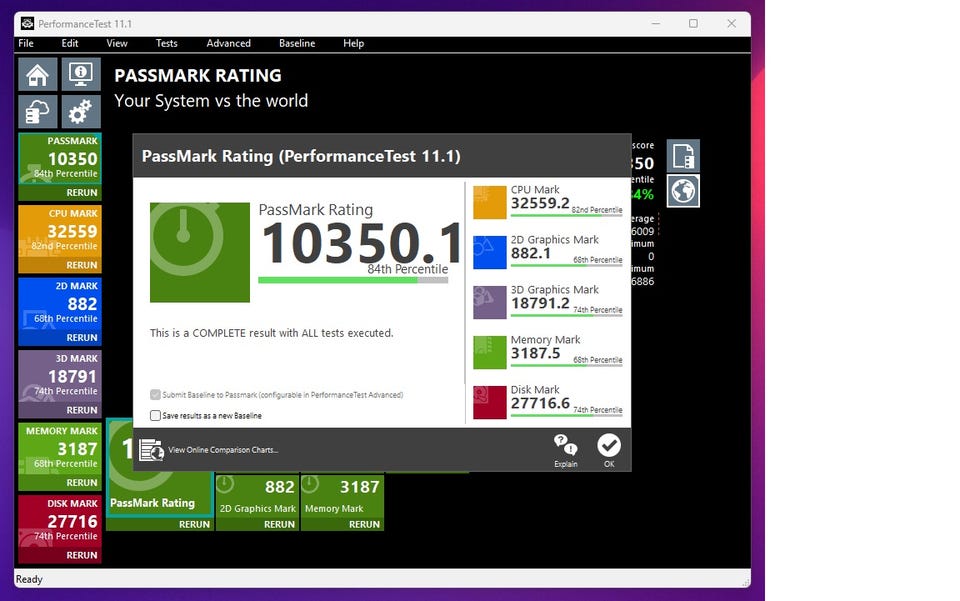960x601 pixels.
Task: Click the save results document icon
Action: (x=683, y=155)
